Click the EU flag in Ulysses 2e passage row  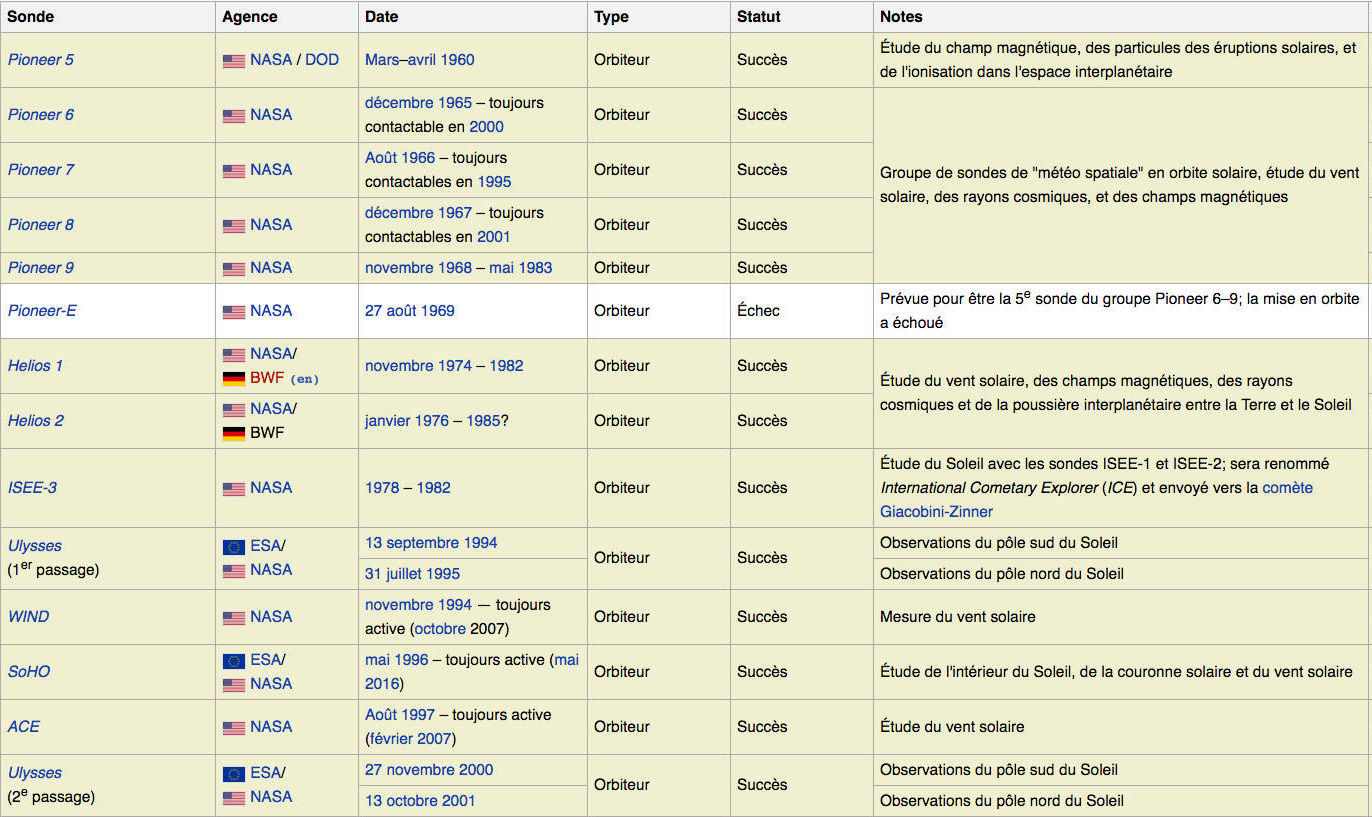pyautogui.click(x=233, y=774)
